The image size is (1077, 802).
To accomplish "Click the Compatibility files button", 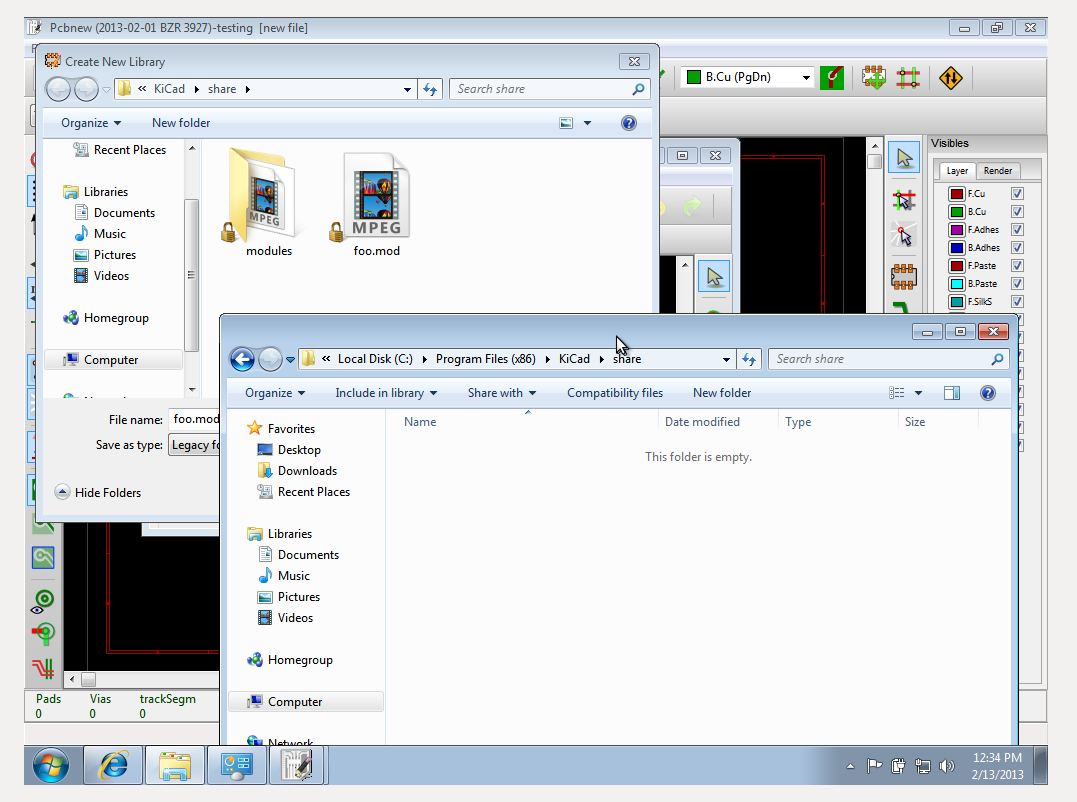I will point(614,393).
